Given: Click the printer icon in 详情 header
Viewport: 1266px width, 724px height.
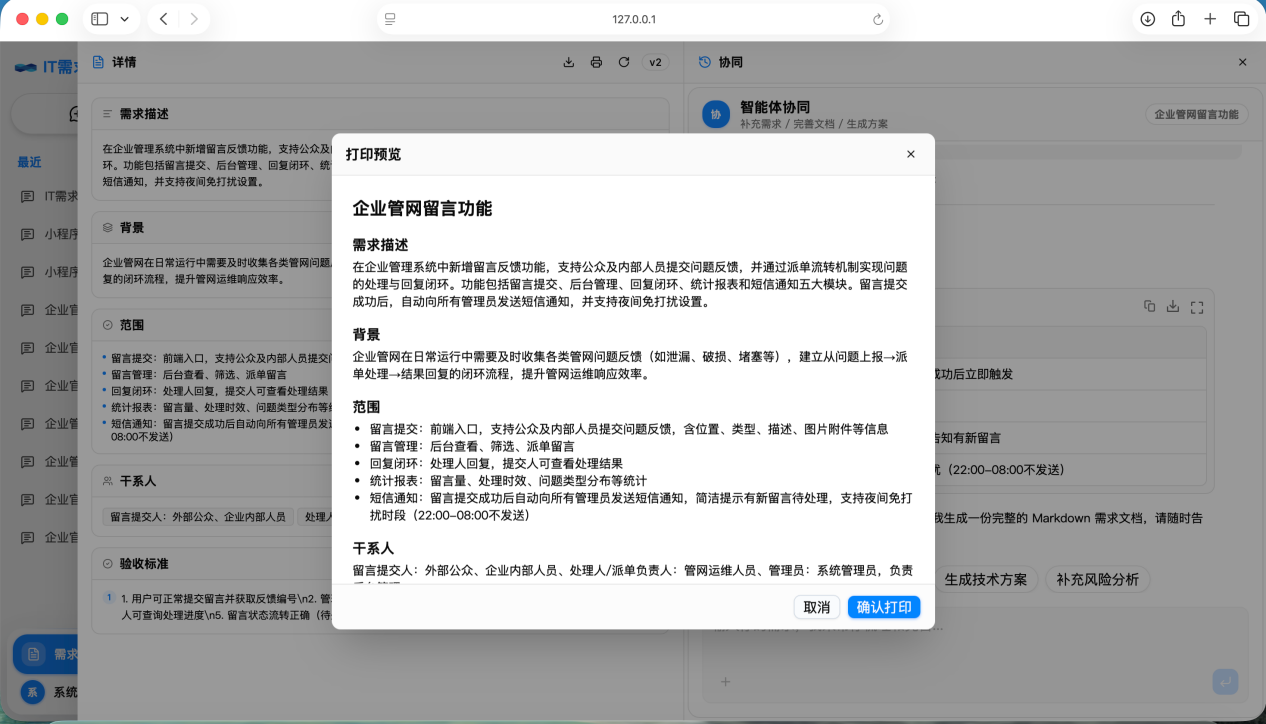Looking at the screenshot, I should click(x=596, y=62).
